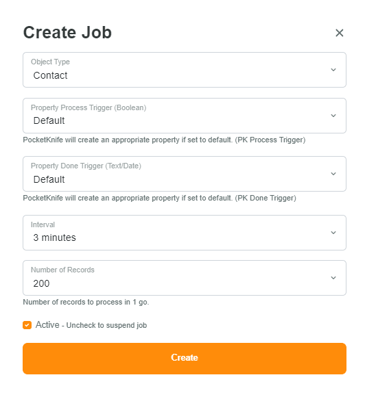Viewport: 365px width, 399px height.
Task: Expand the Object Type chevron arrow
Action: point(333,70)
